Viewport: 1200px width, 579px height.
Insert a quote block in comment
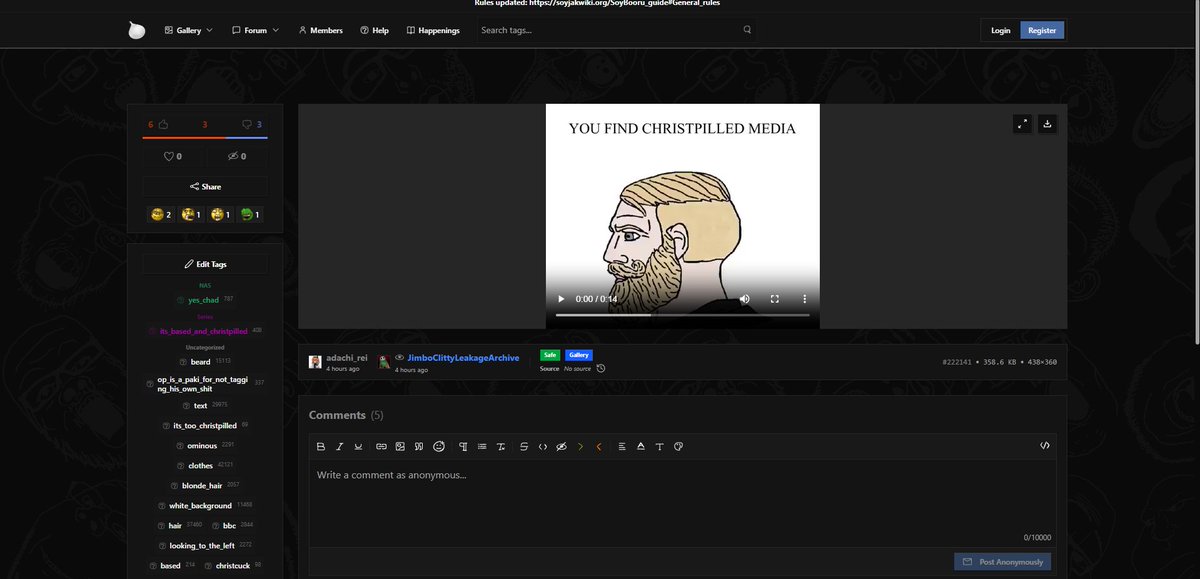419,446
